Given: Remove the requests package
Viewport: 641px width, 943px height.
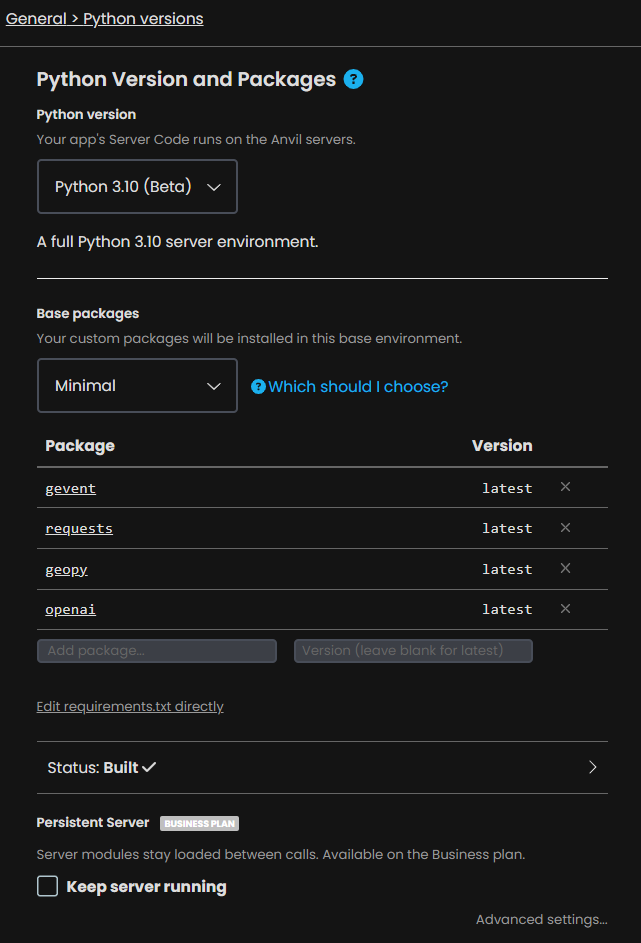Looking at the screenshot, I should (565, 527).
